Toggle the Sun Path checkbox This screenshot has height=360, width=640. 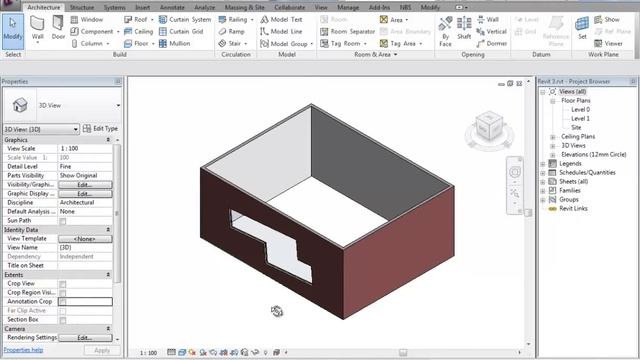[x=62, y=221]
